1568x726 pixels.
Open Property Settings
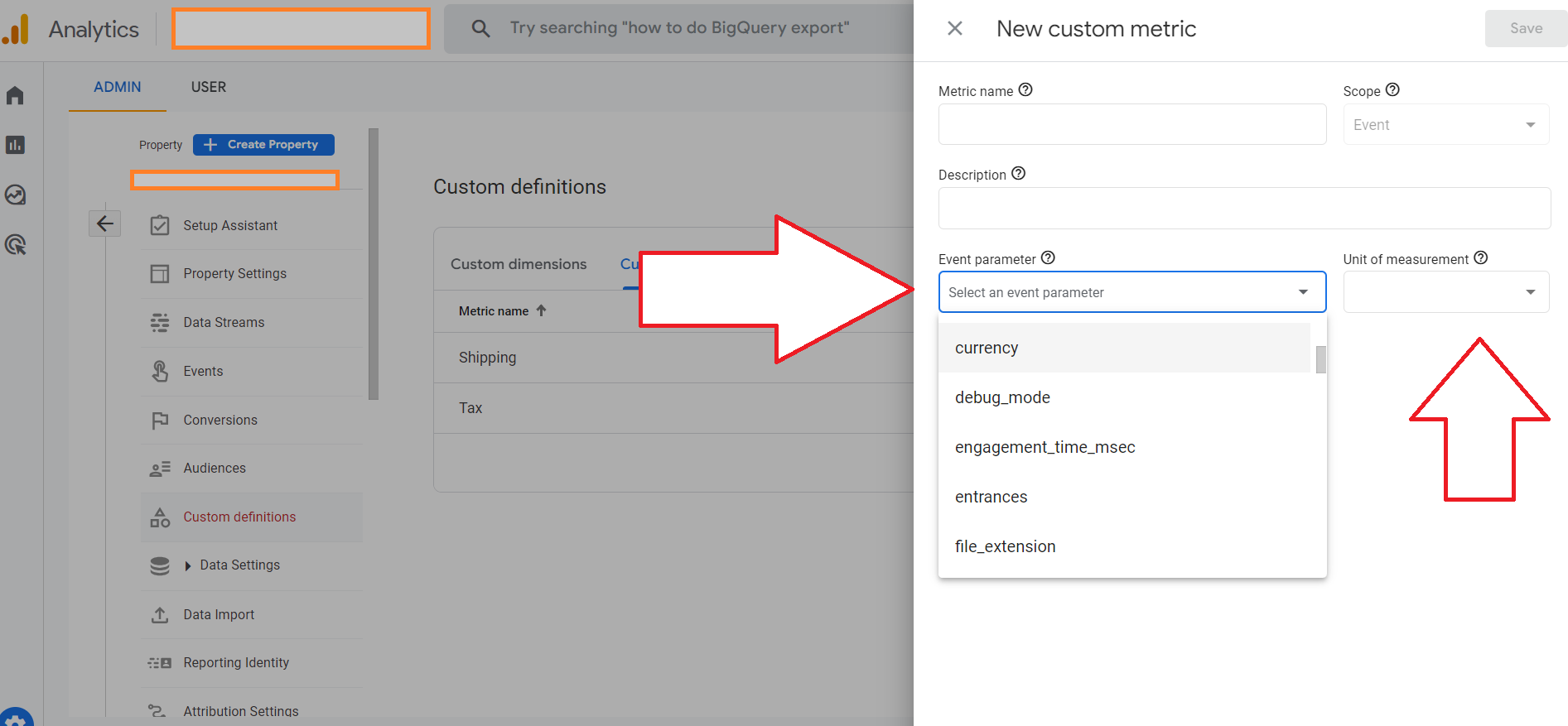point(235,273)
